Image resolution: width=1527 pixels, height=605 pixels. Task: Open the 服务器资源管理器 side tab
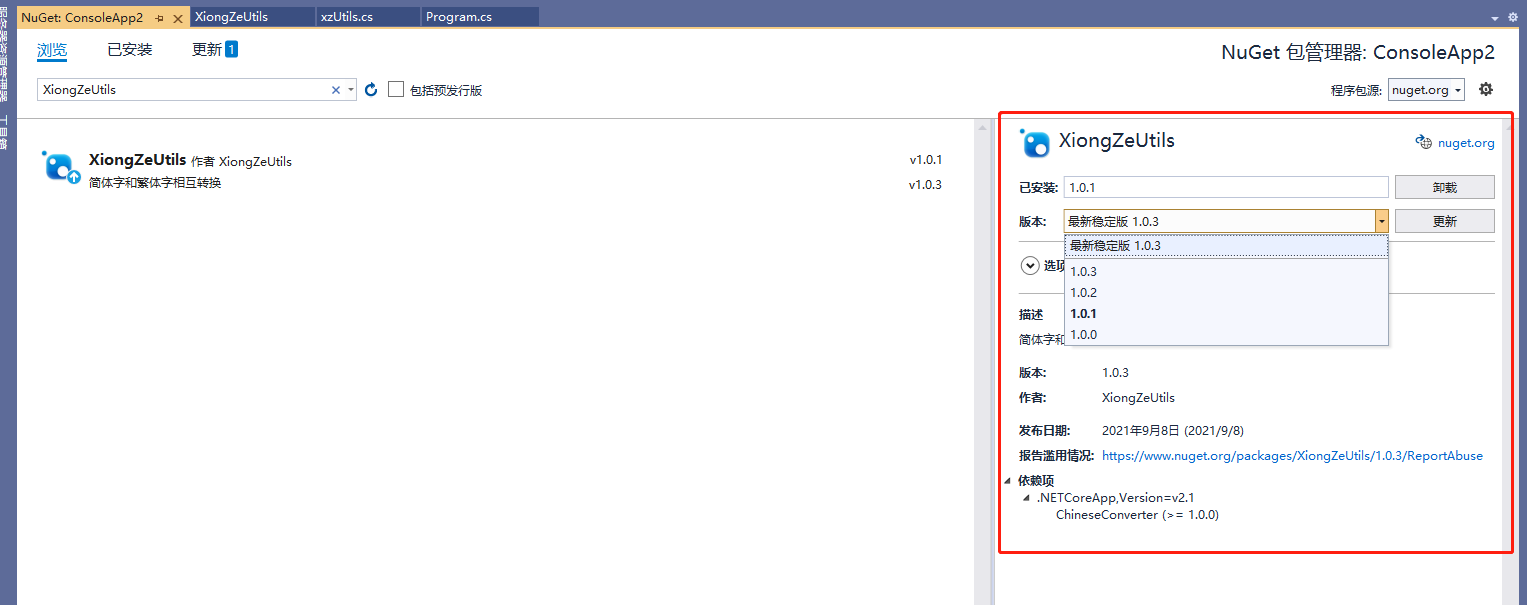coord(4,53)
